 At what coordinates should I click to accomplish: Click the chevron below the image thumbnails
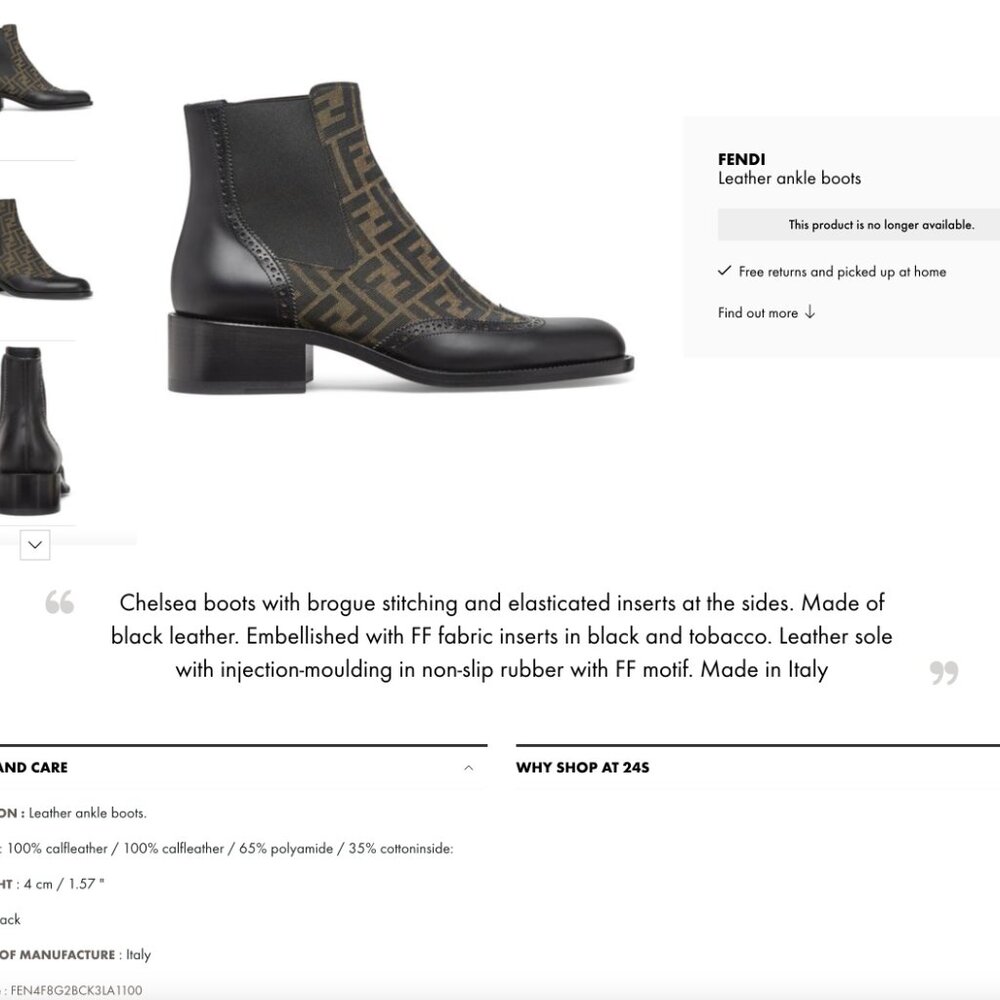click(34, 545)
